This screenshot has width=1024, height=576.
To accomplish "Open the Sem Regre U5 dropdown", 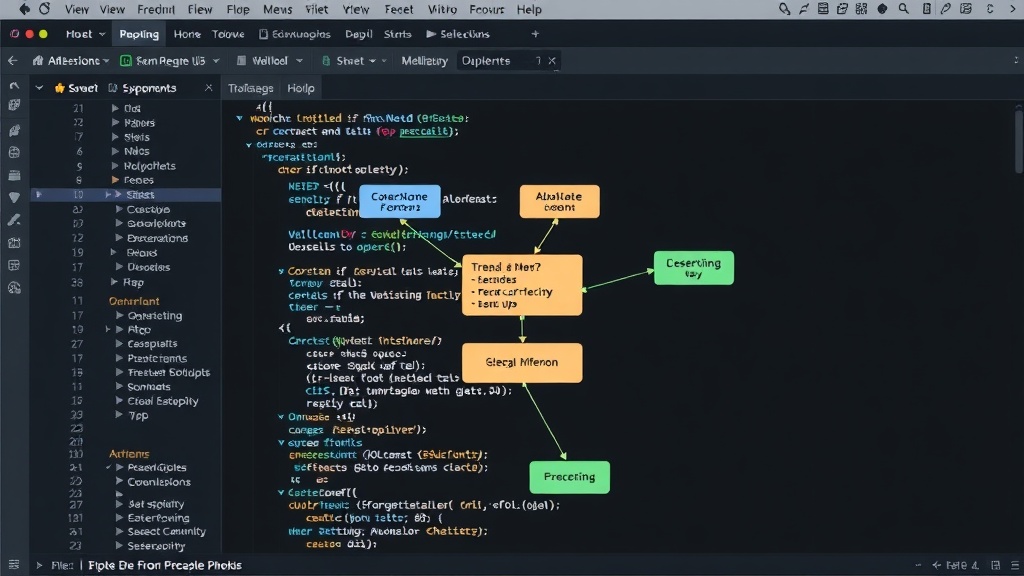I will click(170, 61).
